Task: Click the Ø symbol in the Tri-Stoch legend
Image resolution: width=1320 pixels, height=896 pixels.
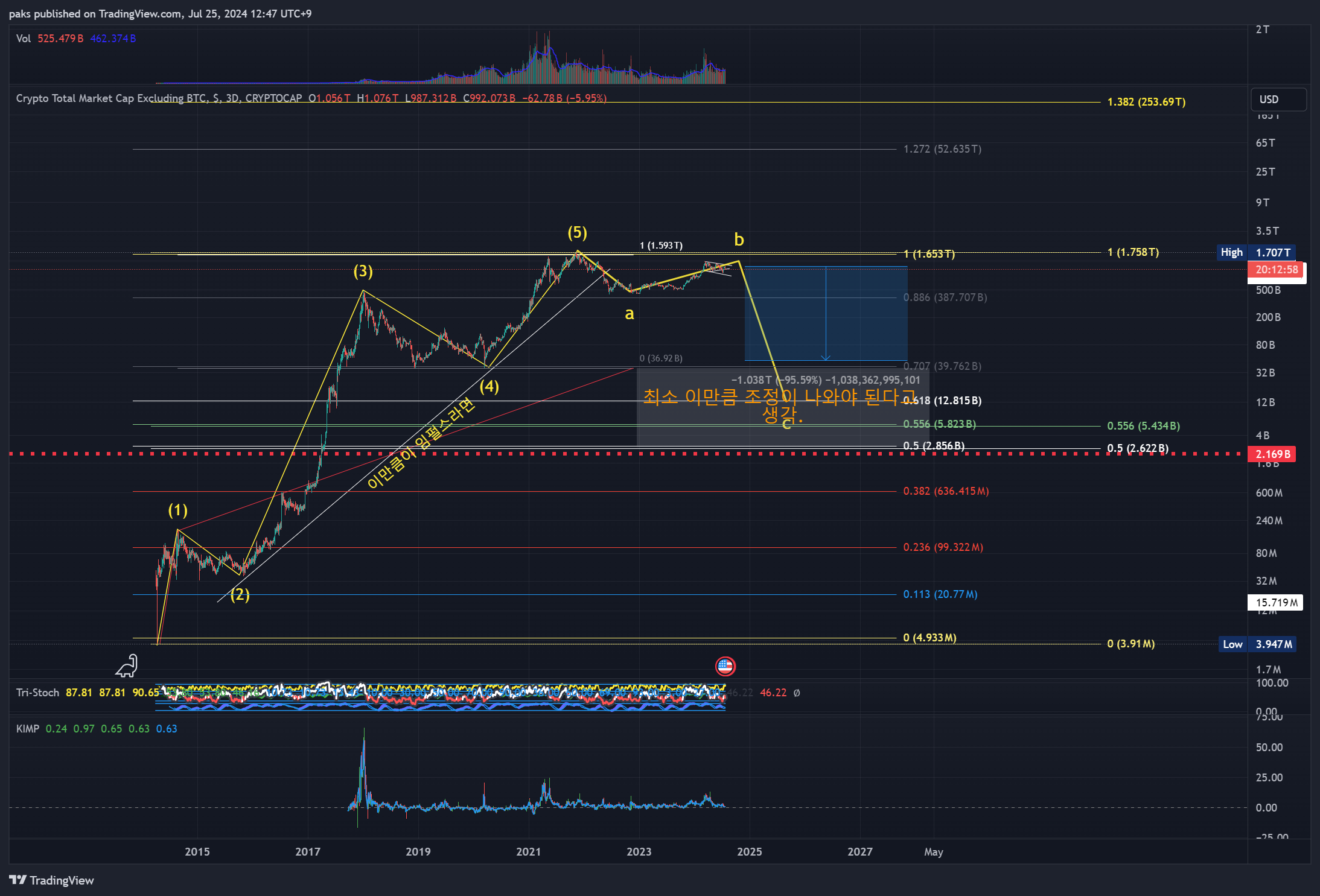Action: pos(797,693)
